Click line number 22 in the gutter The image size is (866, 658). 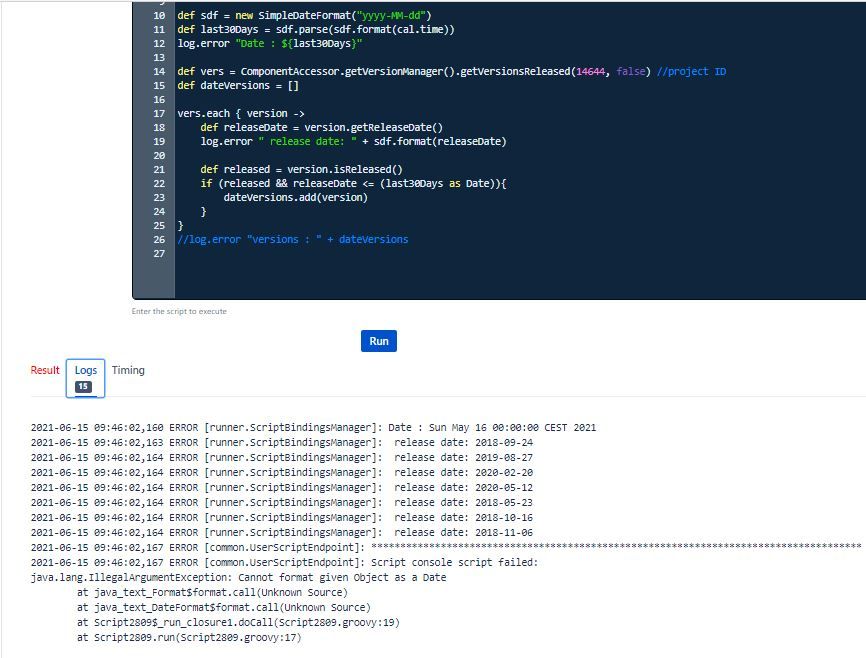click(159, 183)
